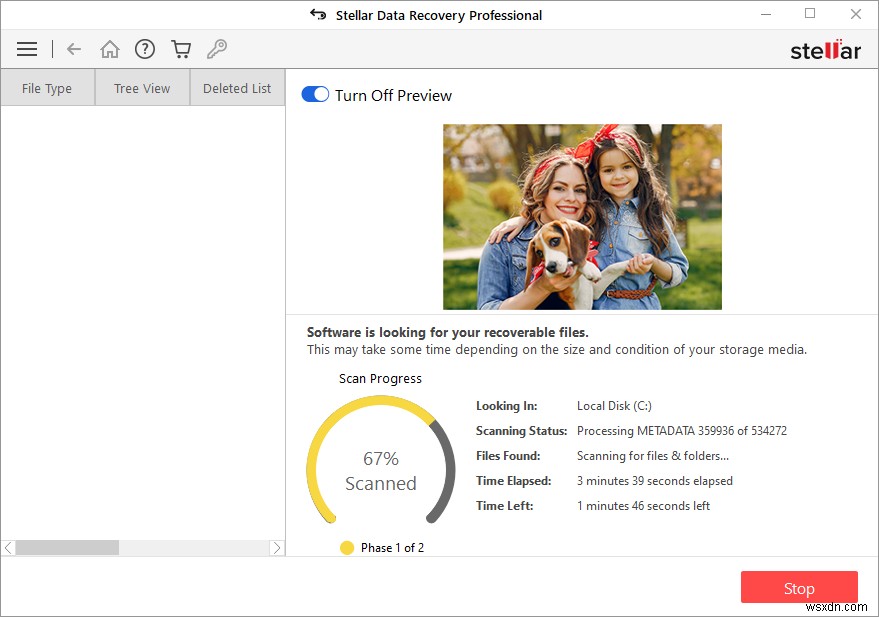Stop the ongoing scan
The height and width of the screenshot is (617, 879).
(798, 587)
